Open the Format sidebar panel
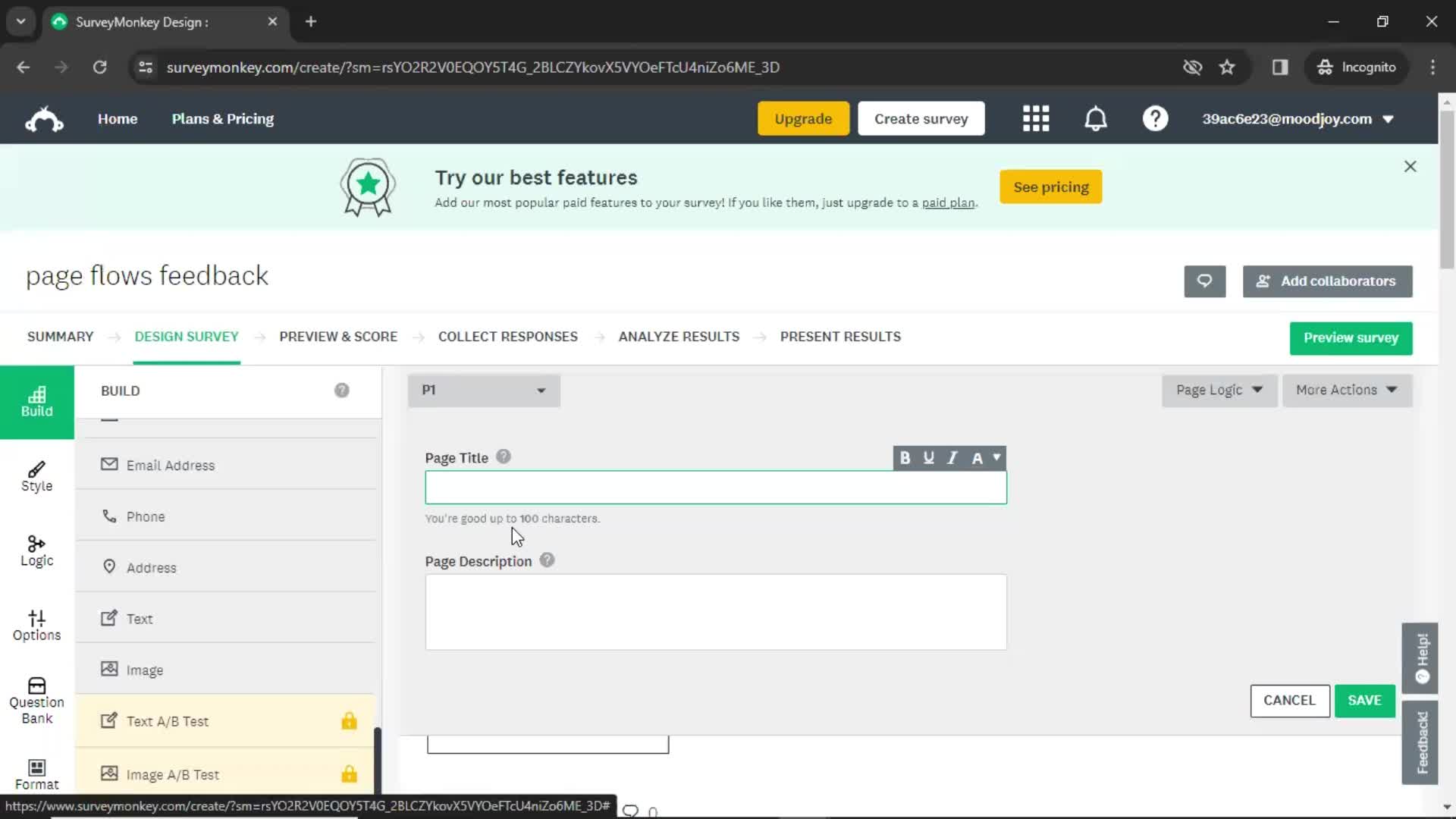Viewport: 1456px width, 819px height. pos(37,775)
